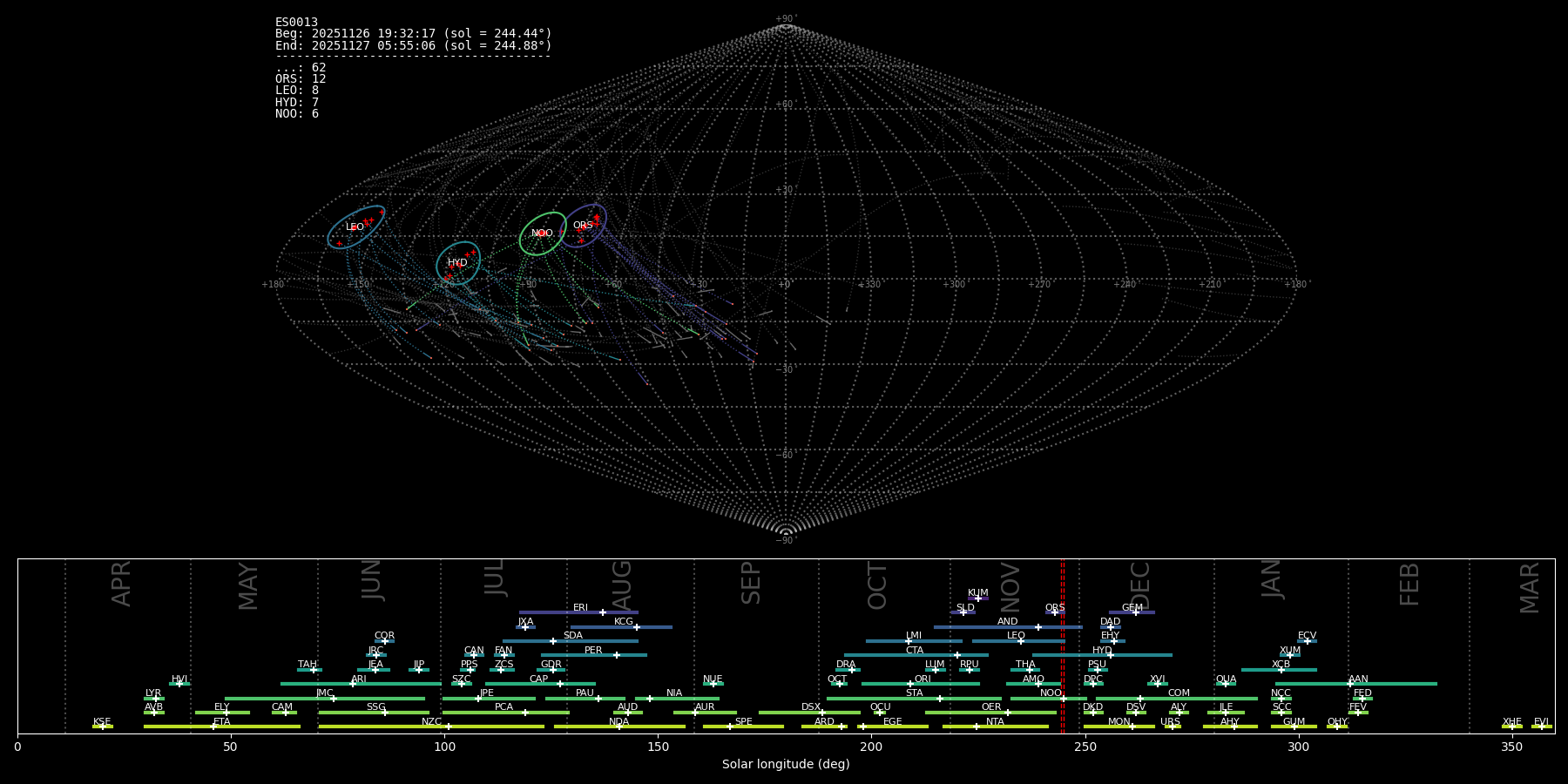Click the QUA shower marker in timeline

click(1226, 684)
